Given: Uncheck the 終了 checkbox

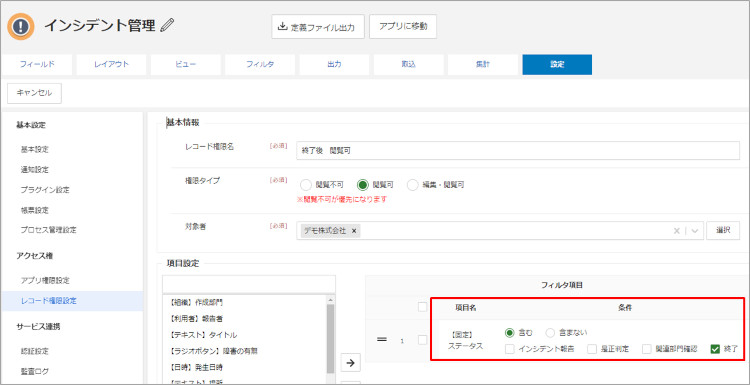Looking at the screenshot, I should (716, 349).
